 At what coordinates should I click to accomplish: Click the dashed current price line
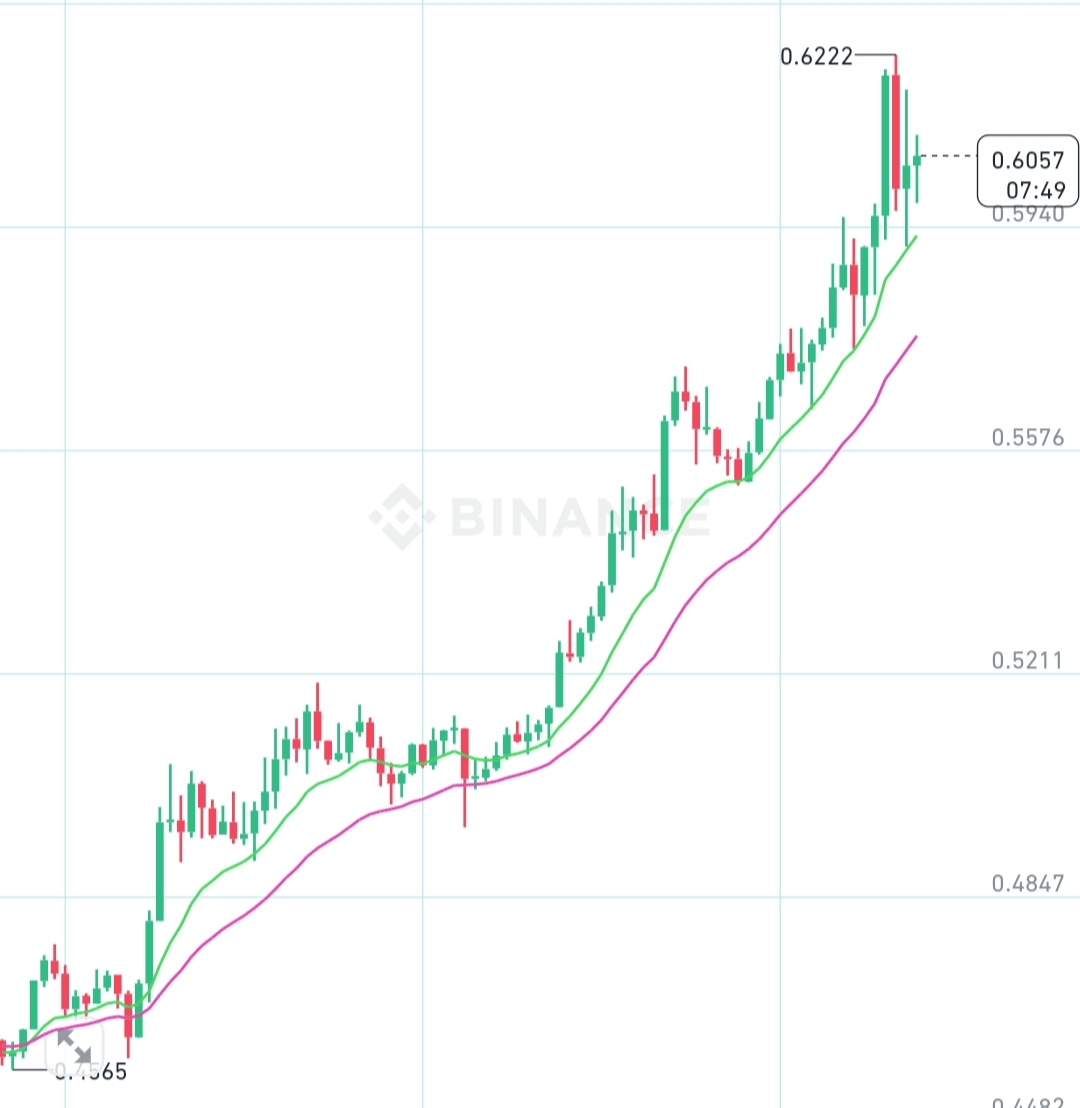pos(949,155)
